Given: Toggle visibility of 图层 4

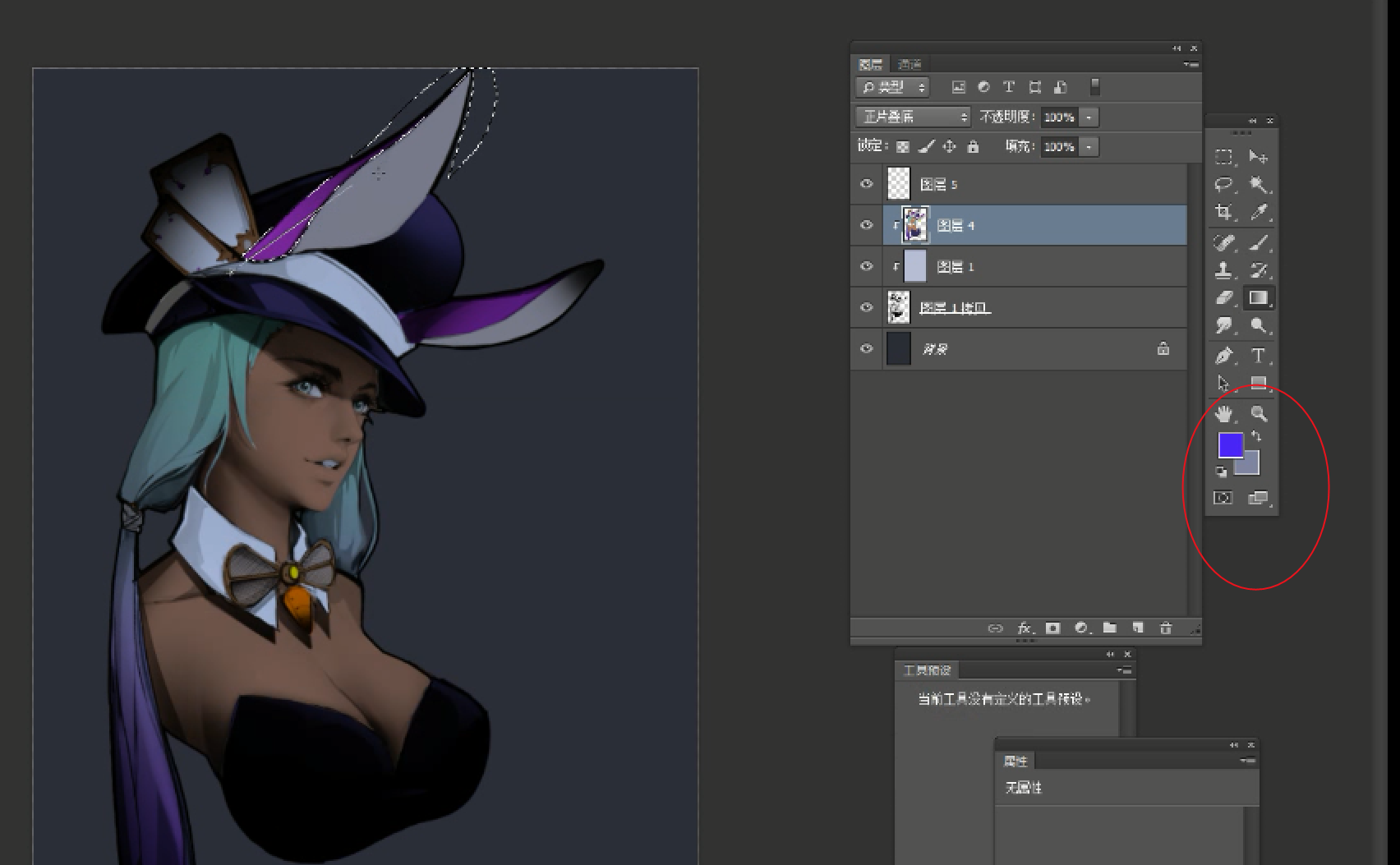Looking at the screenshot, I should 866,225.
